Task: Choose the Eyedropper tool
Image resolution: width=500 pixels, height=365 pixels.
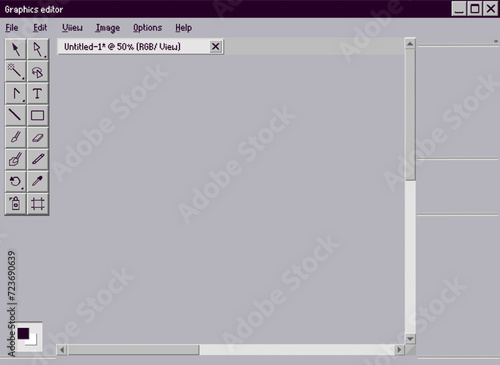Action: (x=38, y=181)
